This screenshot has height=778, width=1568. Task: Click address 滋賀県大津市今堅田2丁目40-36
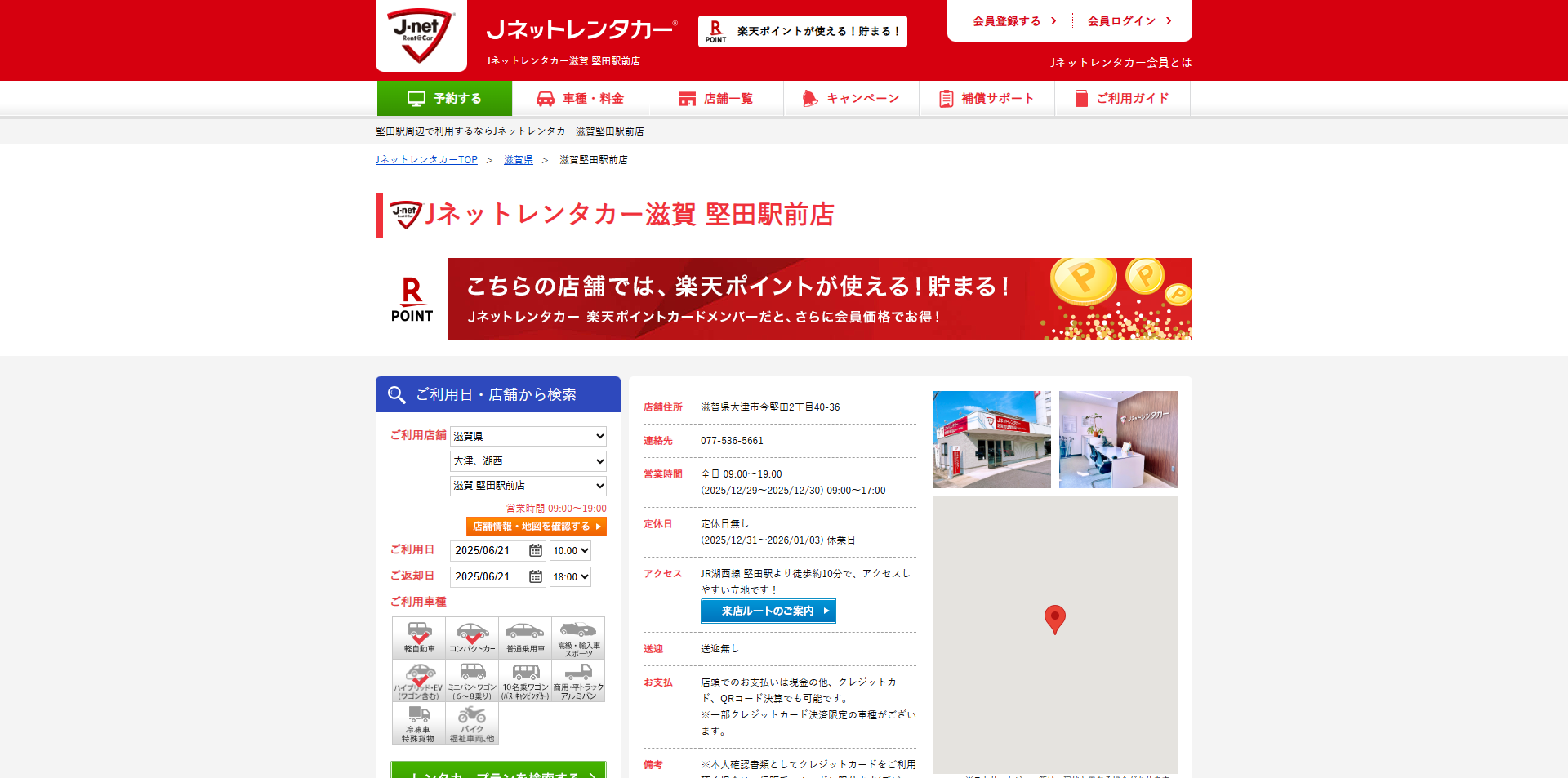[x=770, y=407]
